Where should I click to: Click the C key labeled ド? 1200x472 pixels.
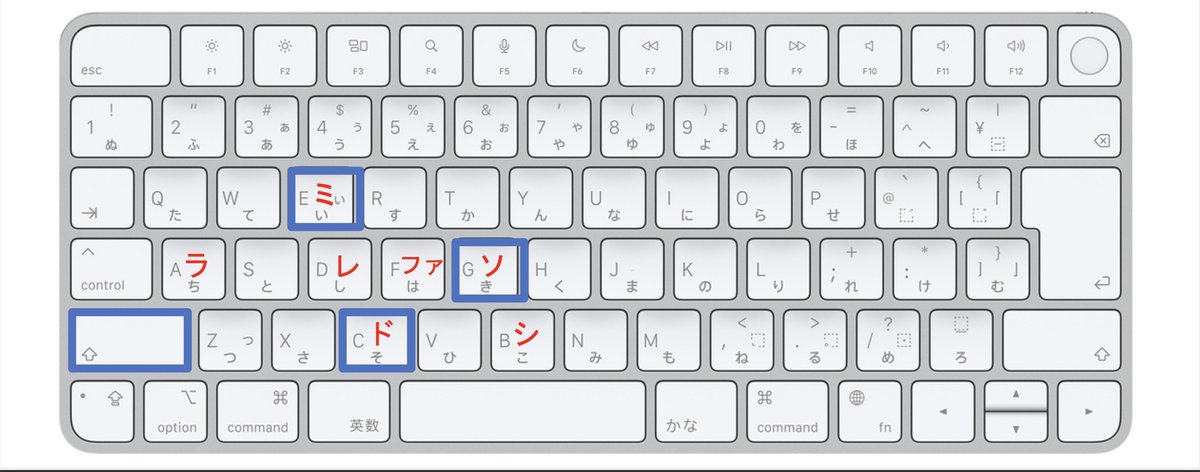point(377,339)
